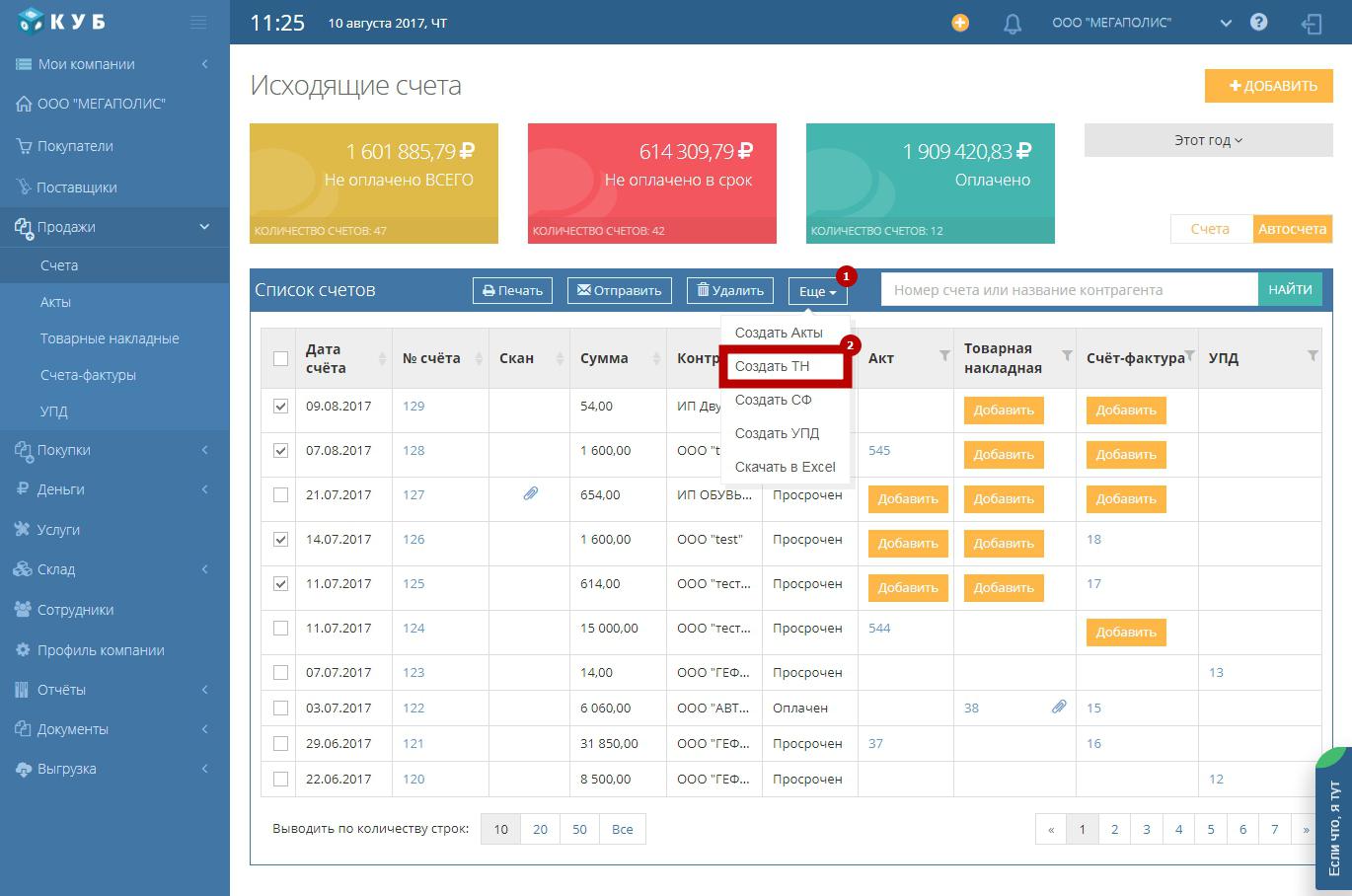Check invoice 127 checkbox
The width and height of the screenshot is (1352, 896).
point(280,494)
